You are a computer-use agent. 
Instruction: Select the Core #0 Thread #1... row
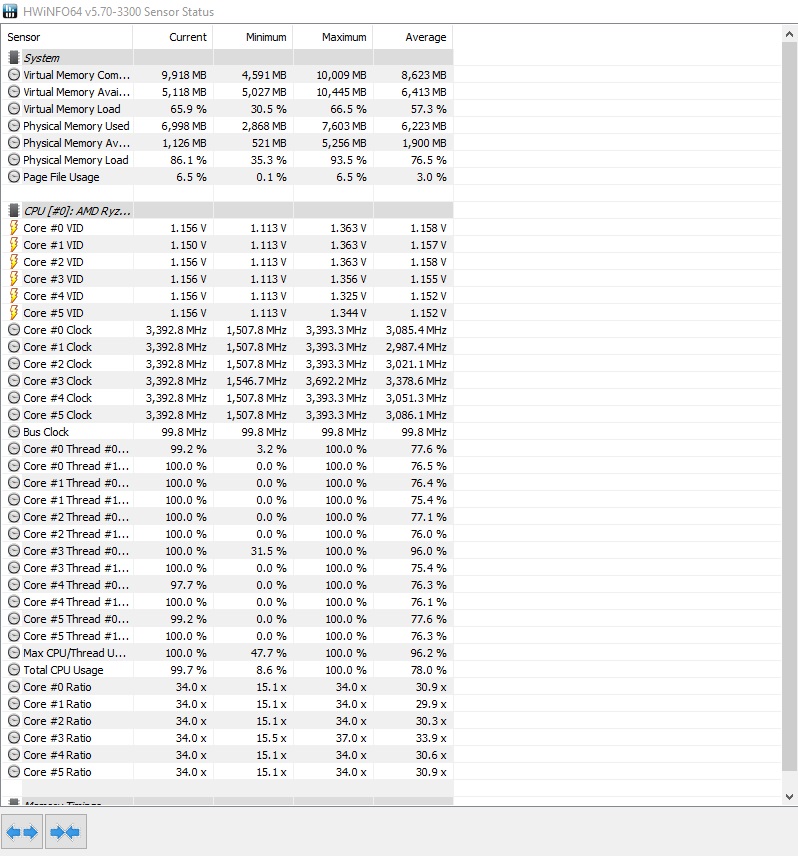pos(227,466)
